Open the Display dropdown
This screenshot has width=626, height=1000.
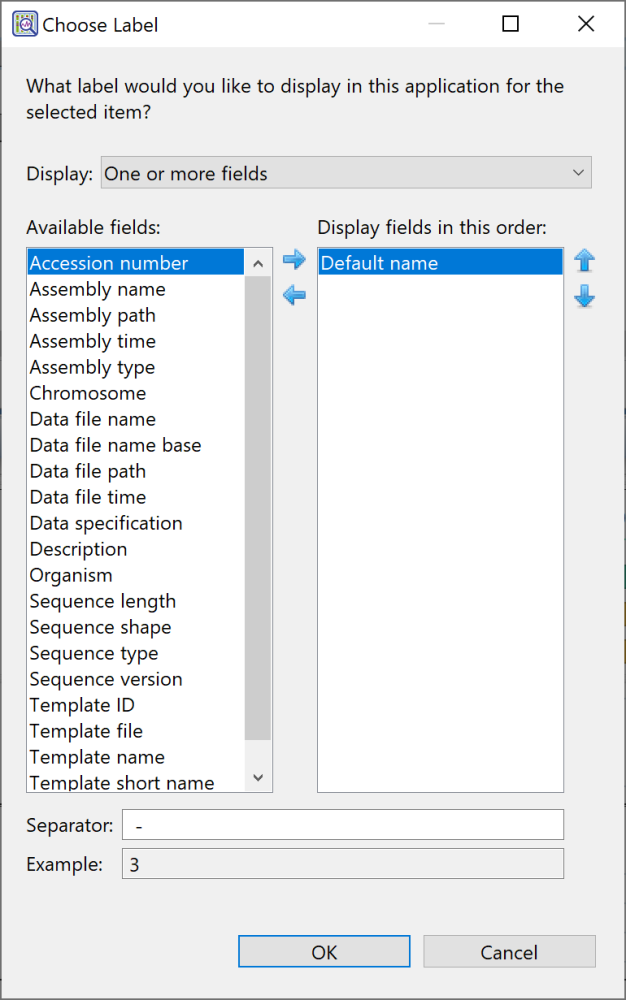[345, 173]
